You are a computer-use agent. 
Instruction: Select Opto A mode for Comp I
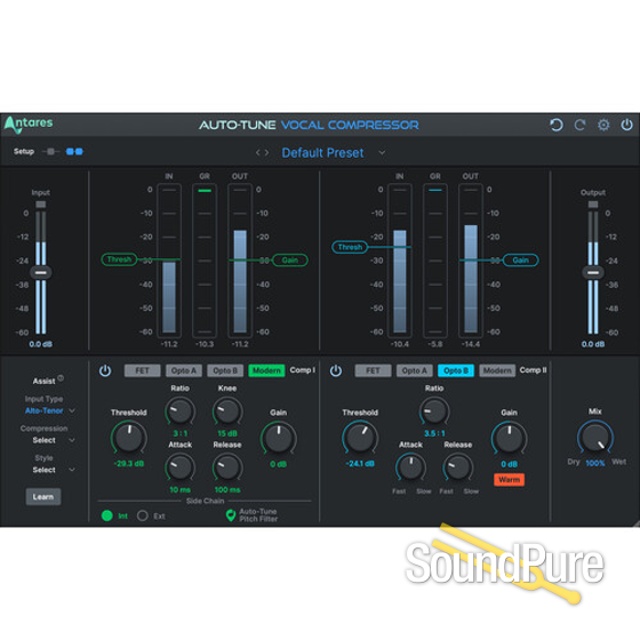pyautogui.click(x=184, y=371)
